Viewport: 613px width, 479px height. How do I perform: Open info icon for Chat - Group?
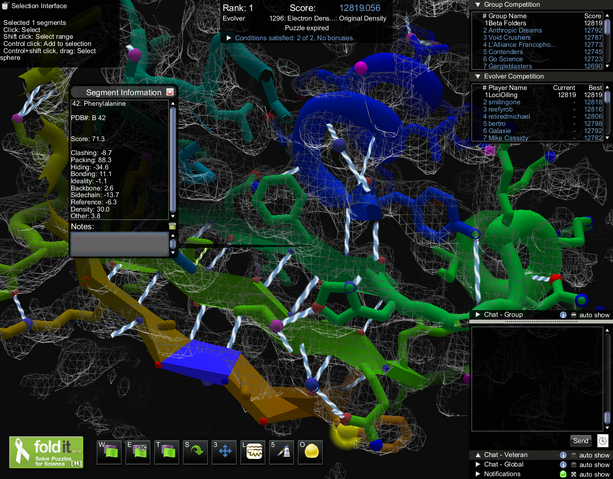point(563,315)
